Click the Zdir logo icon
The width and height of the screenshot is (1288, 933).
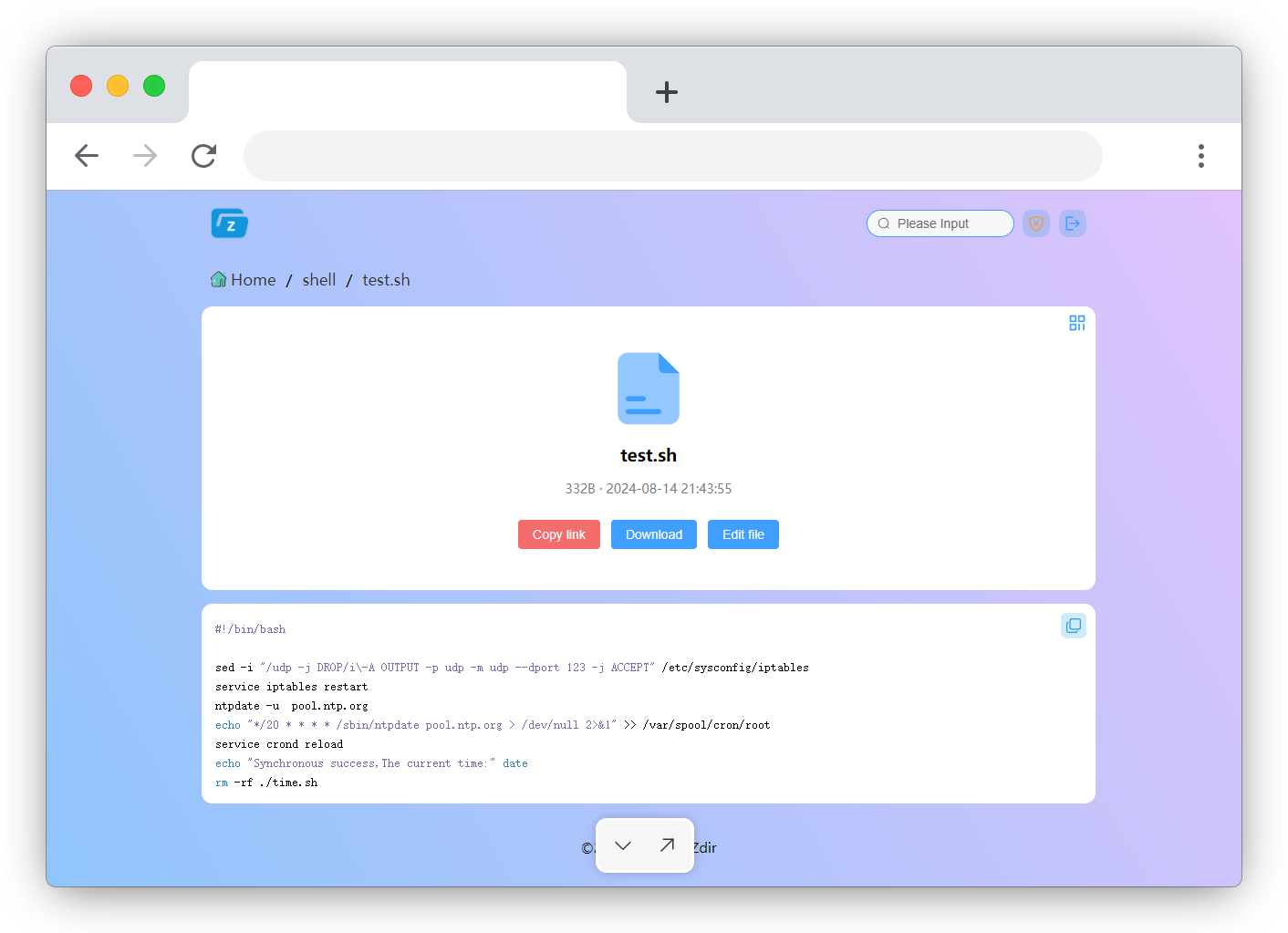click(229, 223)
